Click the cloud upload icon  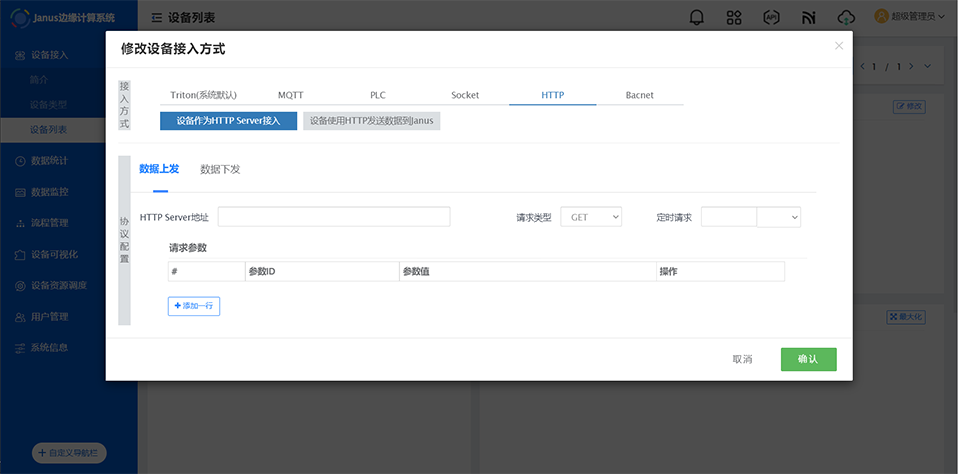847,17
